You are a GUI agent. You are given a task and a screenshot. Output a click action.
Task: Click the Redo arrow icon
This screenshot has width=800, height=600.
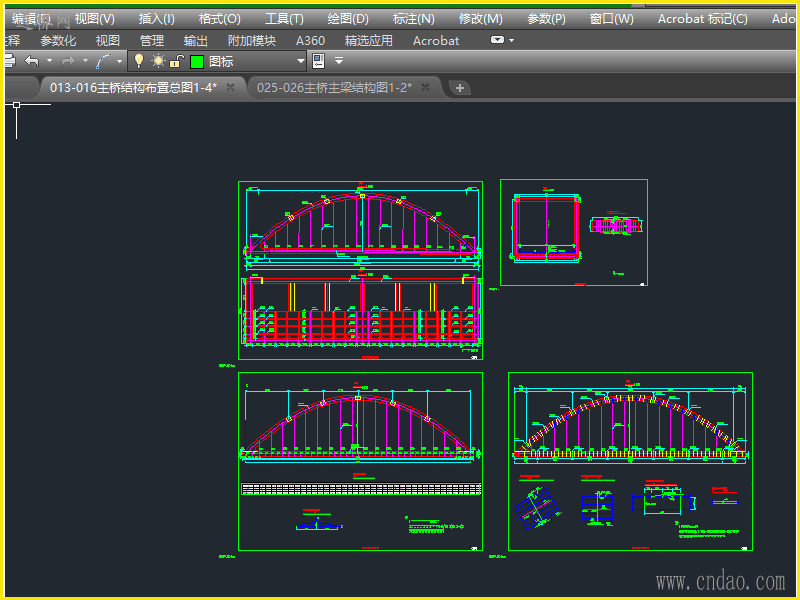pos(67,61)
